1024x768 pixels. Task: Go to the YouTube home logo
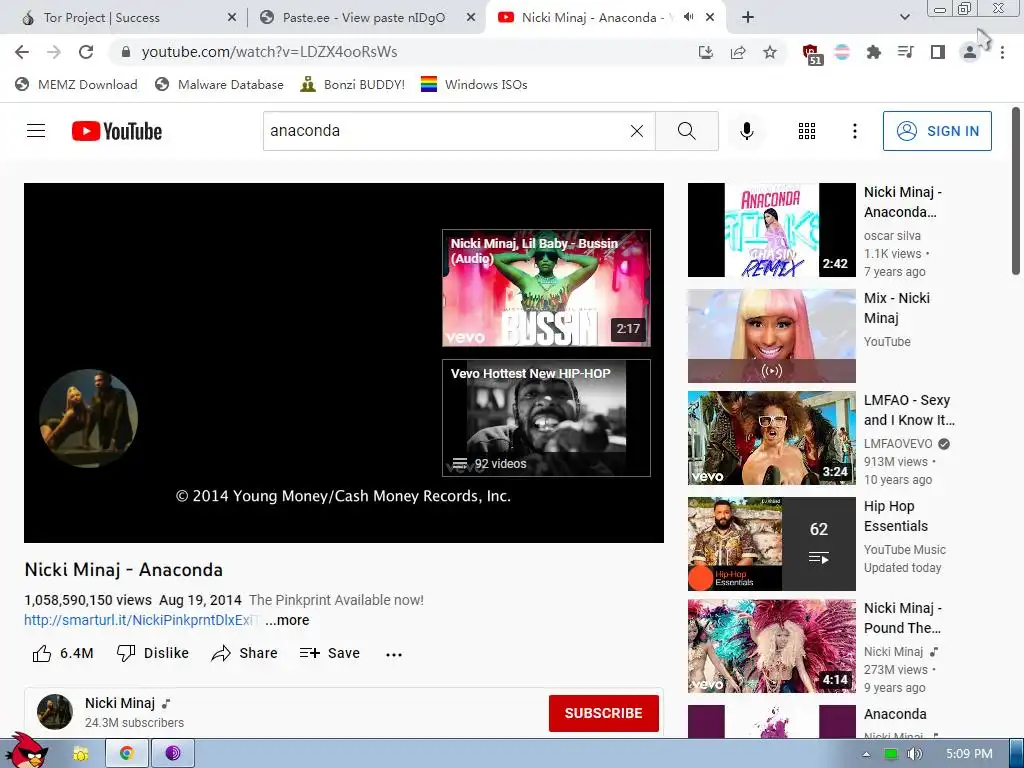117,131
